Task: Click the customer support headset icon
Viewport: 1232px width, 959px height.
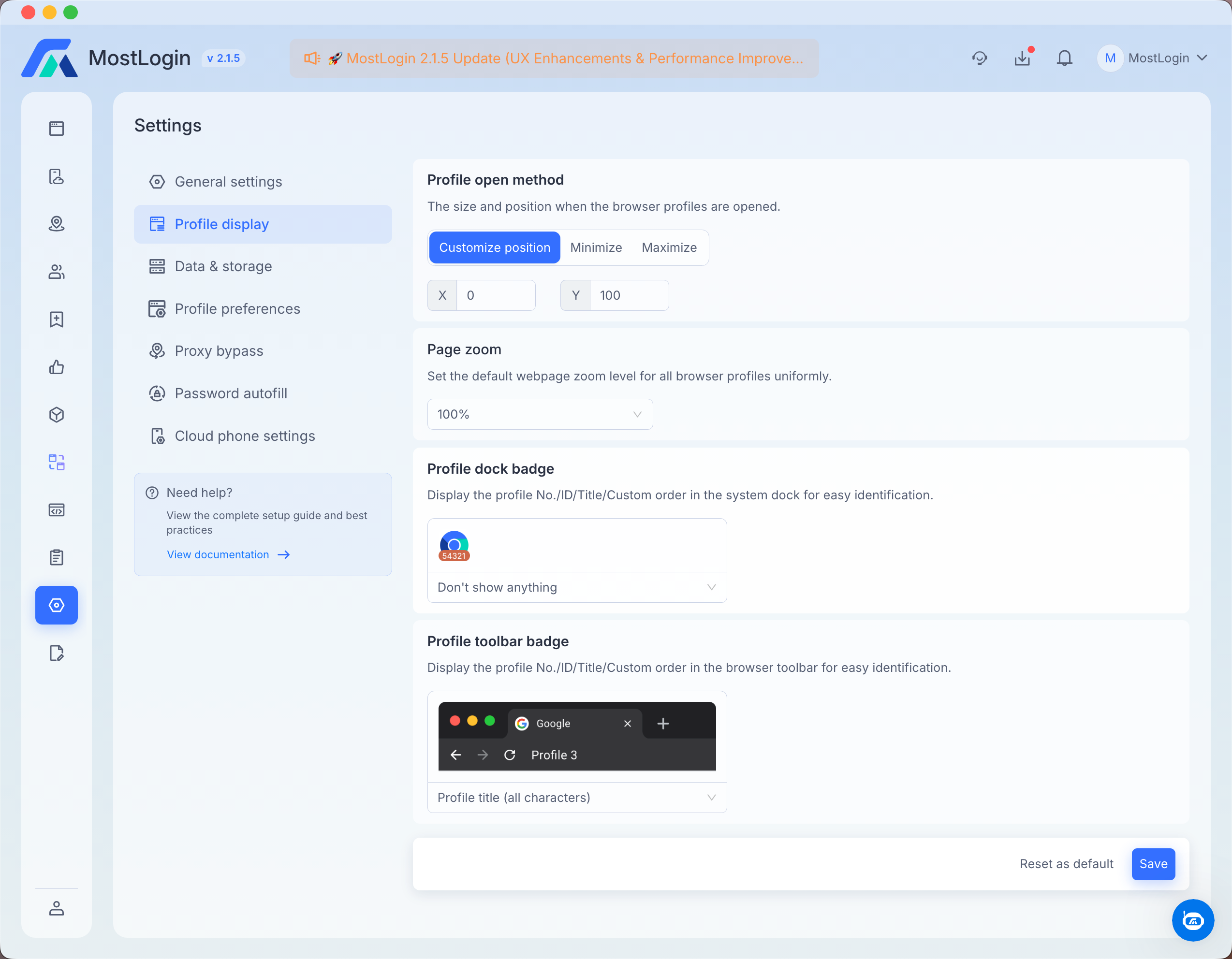Action: click(x=980, y=58)
